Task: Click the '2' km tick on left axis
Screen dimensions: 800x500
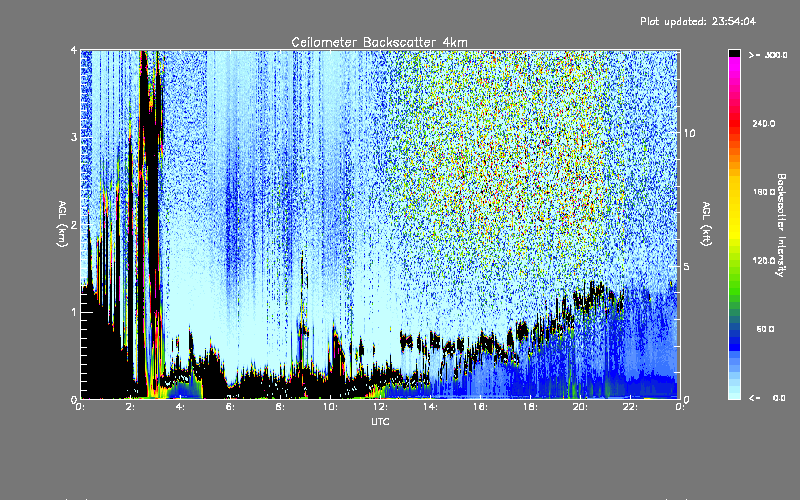Action: point(73,224)
